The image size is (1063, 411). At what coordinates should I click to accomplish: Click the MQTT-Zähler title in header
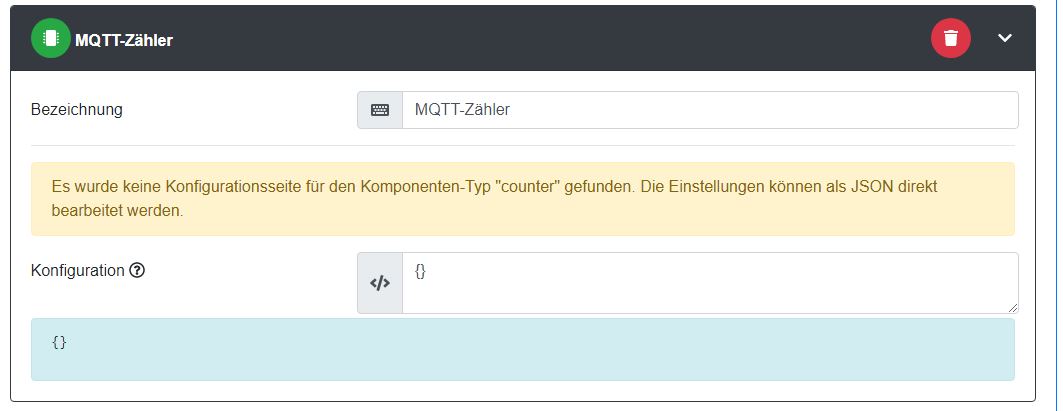pos(124,39)
